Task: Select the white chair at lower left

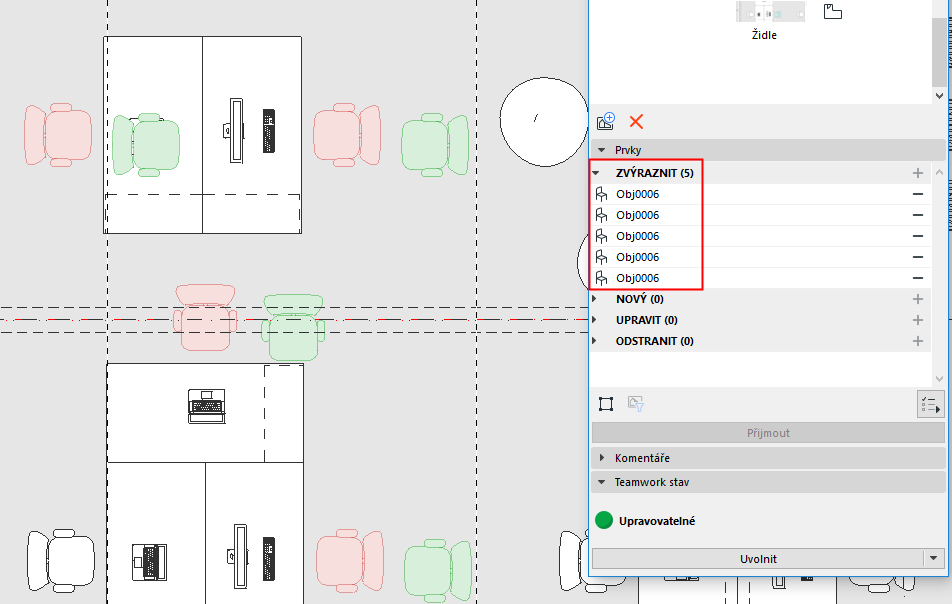Action: pyautogui.click(x=61, y=560)
